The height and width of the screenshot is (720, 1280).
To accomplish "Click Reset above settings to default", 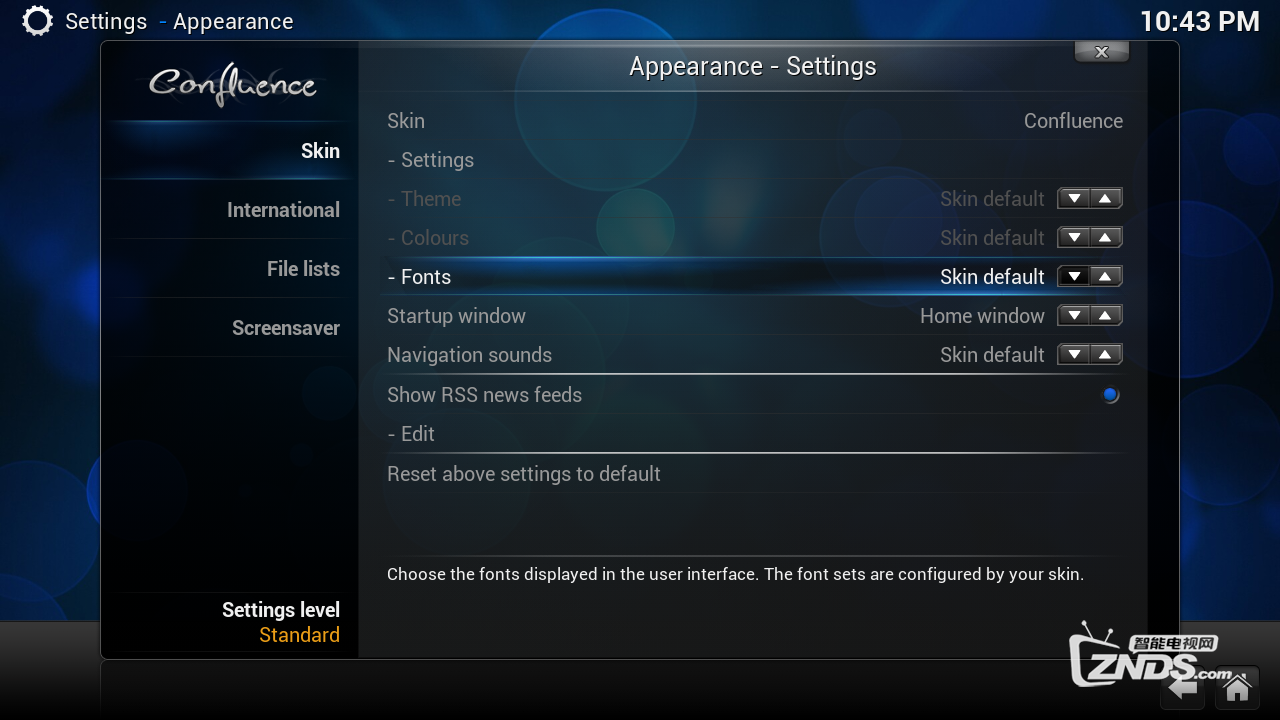I will [x=754, y=474].
